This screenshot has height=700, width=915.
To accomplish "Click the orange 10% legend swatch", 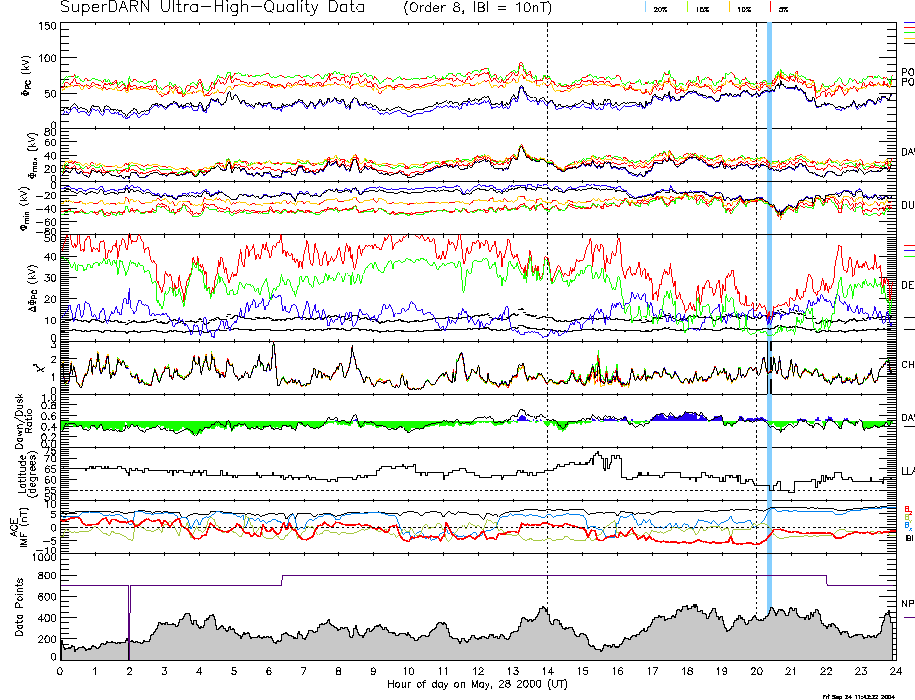I will coord(729,7).
